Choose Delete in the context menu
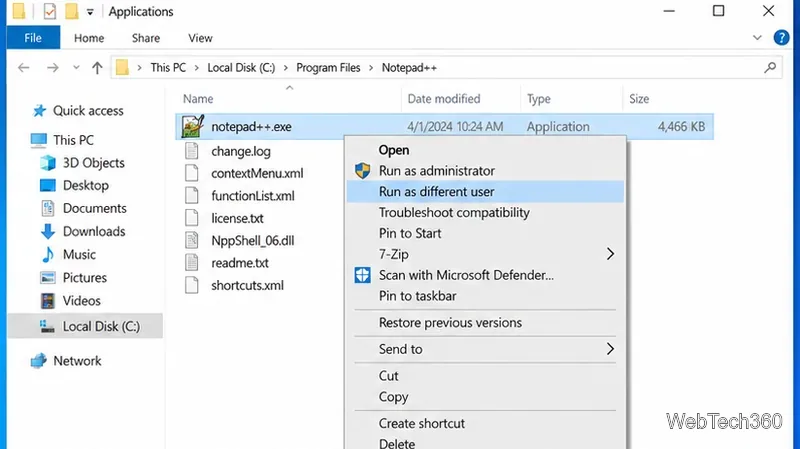 click(x=485, y=443)
